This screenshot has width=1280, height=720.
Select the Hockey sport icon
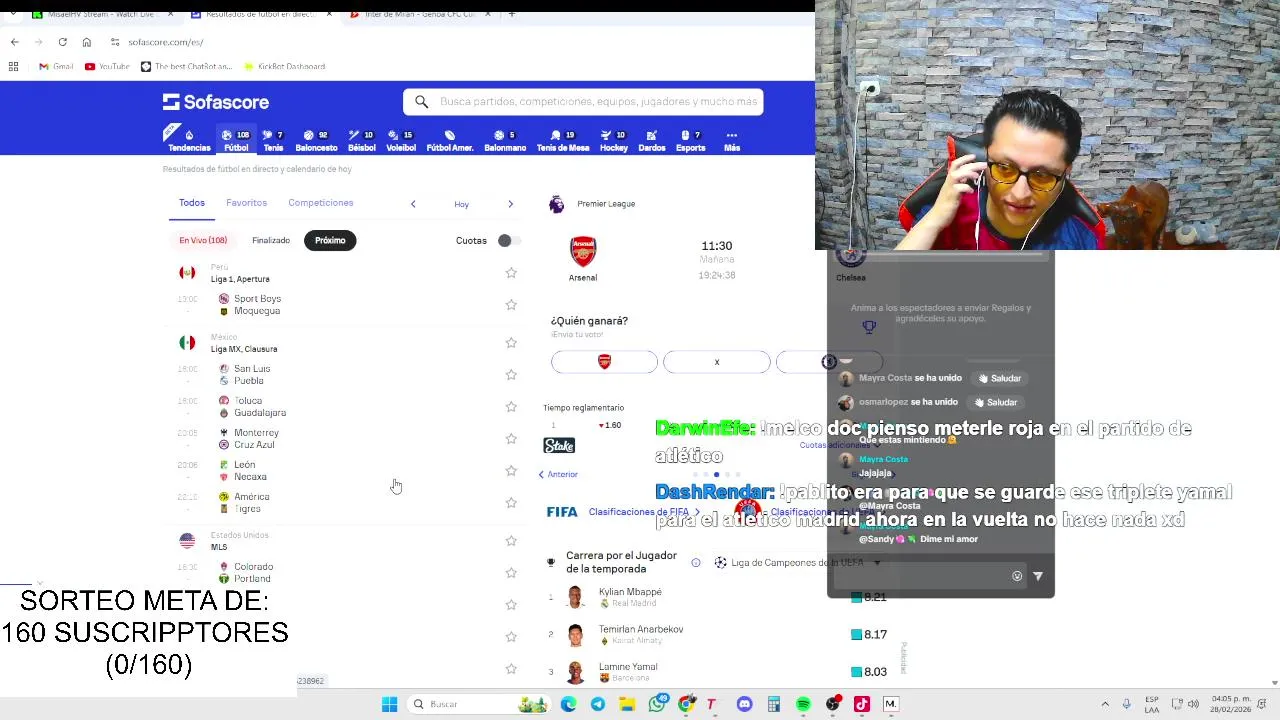coord(614,140)
